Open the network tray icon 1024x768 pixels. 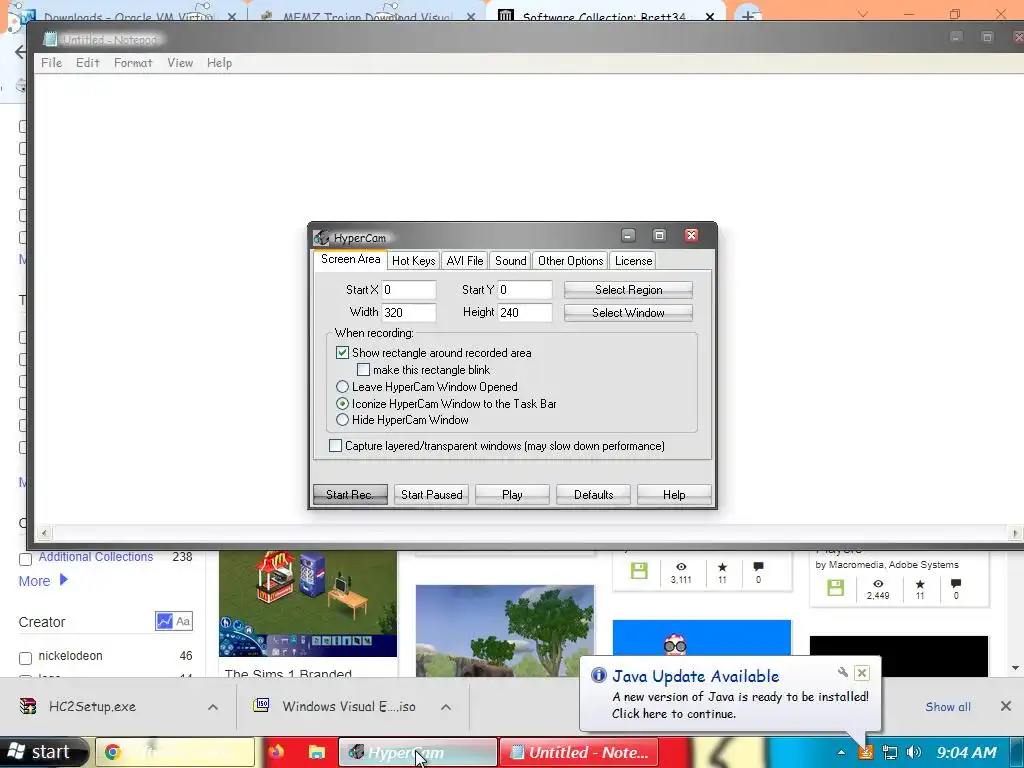(x=889, y=752)
